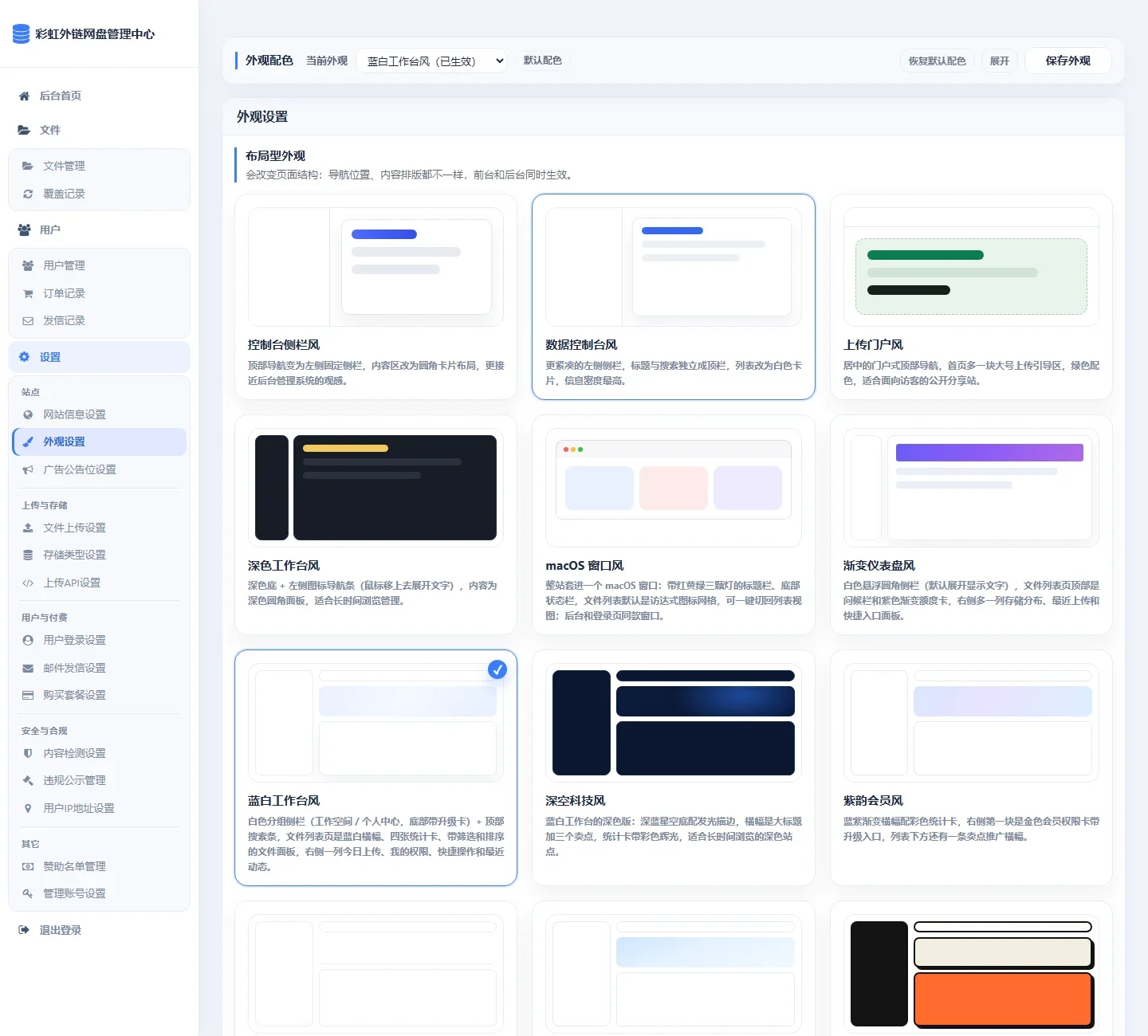Click the 保存外观 button
This screenshot has width=1148, height=1036.
point(1067,61)
